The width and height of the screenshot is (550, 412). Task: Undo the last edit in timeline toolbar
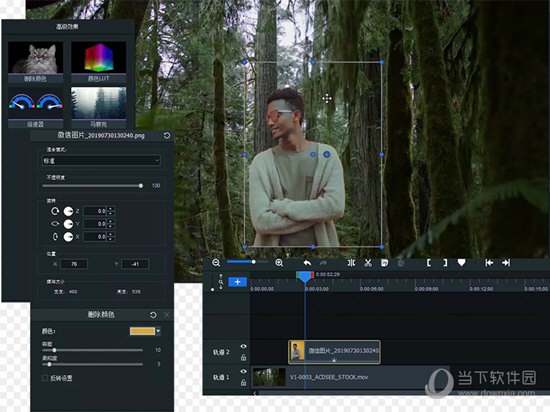307,263
